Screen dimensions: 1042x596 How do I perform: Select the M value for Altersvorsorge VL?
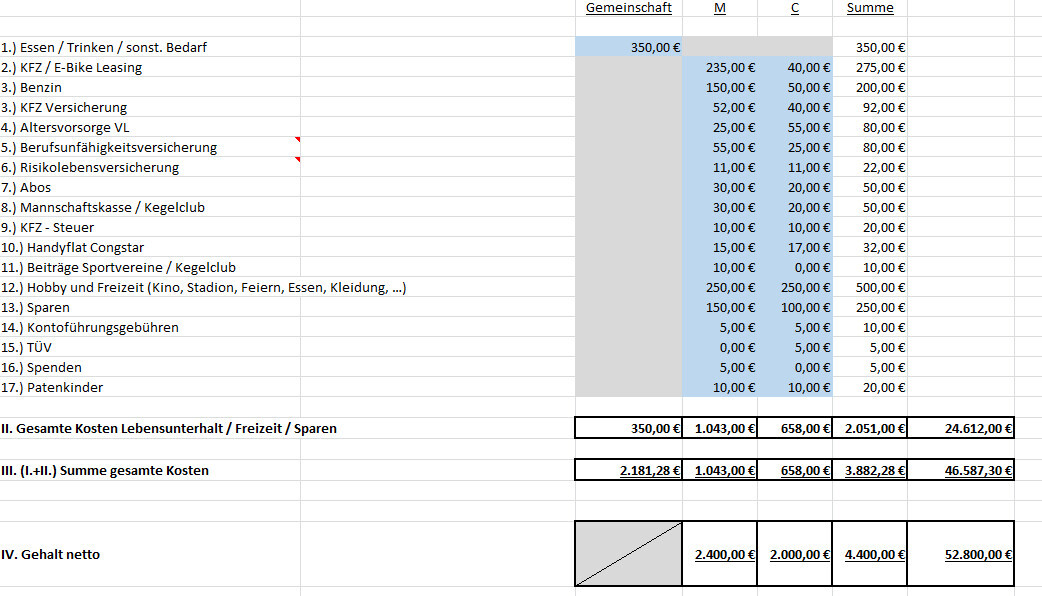click(x=720, y=127)
